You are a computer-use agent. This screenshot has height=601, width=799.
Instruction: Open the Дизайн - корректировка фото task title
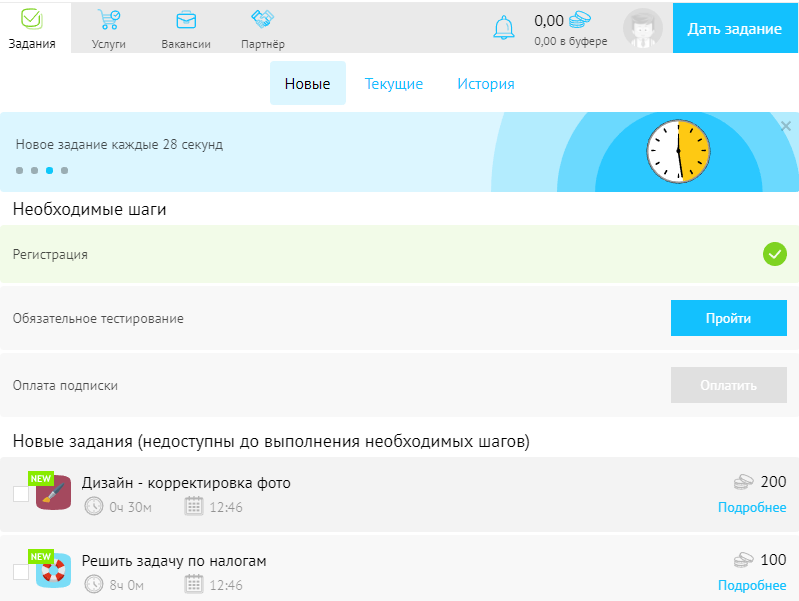coord(186,483)
